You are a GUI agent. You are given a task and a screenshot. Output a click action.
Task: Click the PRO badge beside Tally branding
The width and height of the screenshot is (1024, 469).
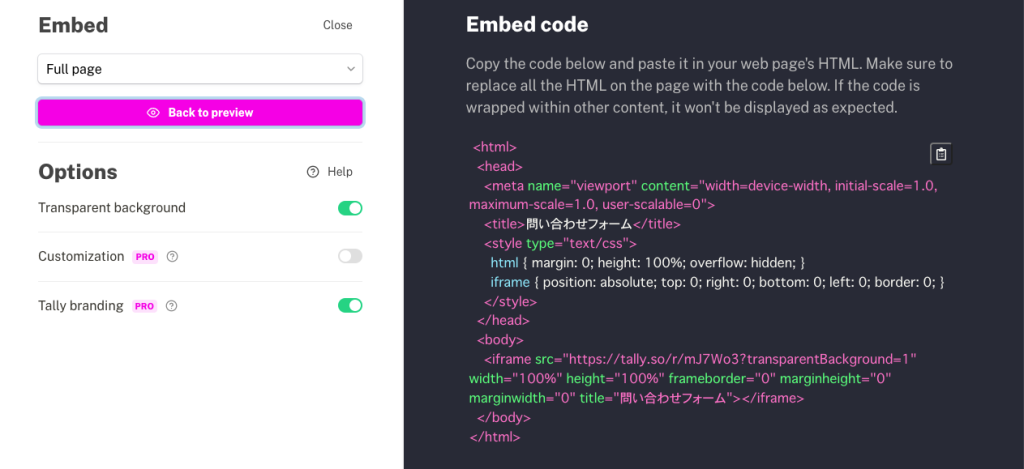(145, 306)
